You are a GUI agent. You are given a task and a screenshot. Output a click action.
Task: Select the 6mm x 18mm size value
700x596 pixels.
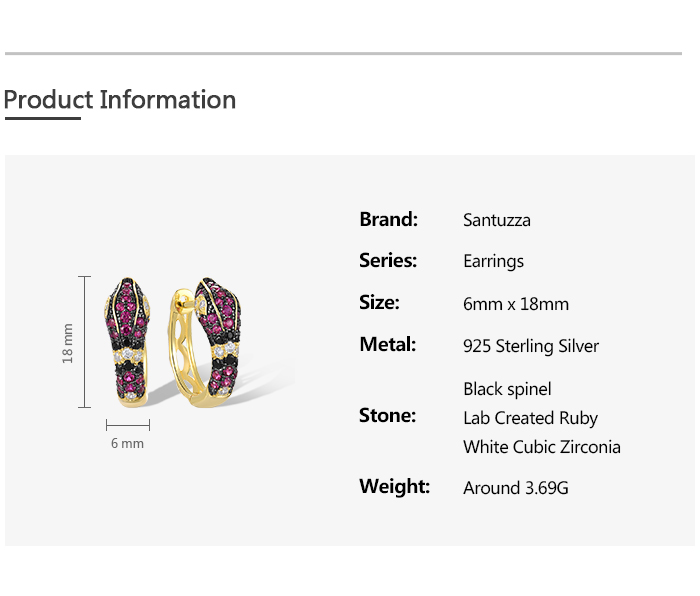click(x=516, y=304)
